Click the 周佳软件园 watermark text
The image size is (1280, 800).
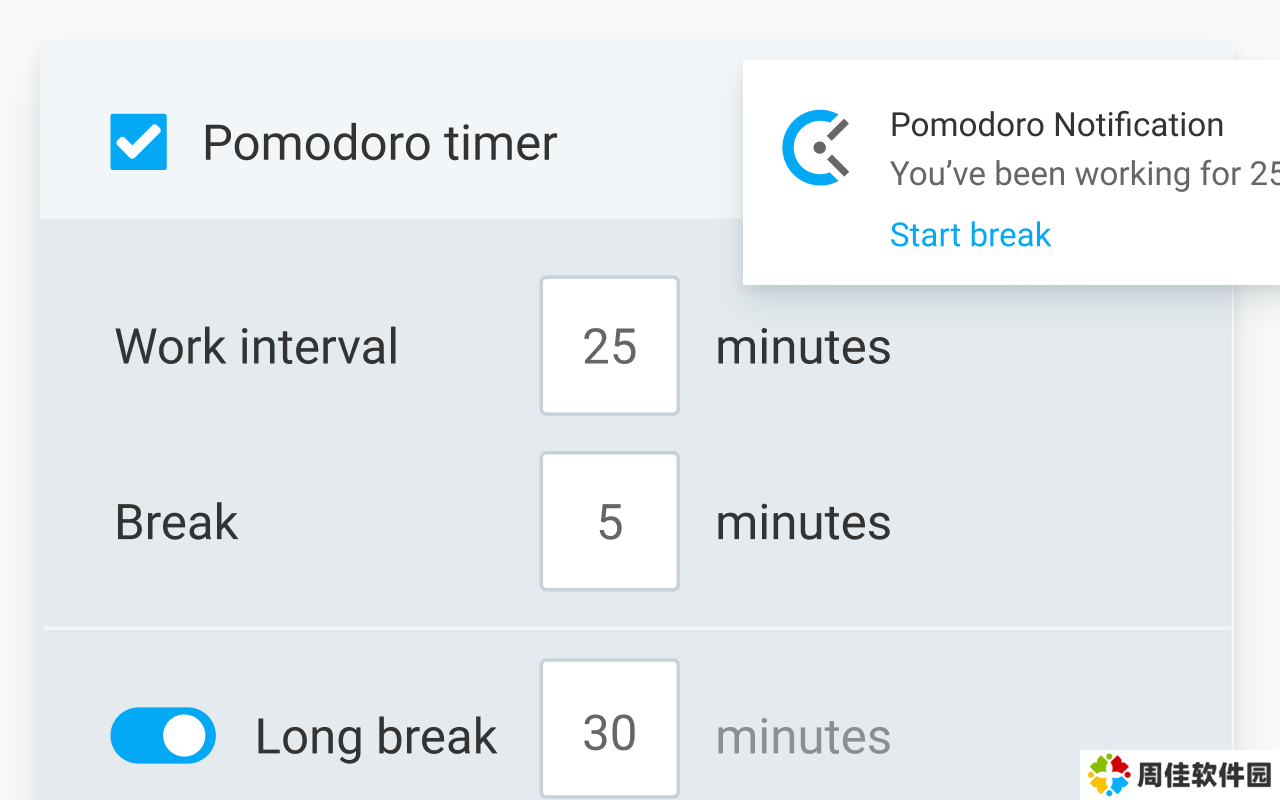point(1203,776)
